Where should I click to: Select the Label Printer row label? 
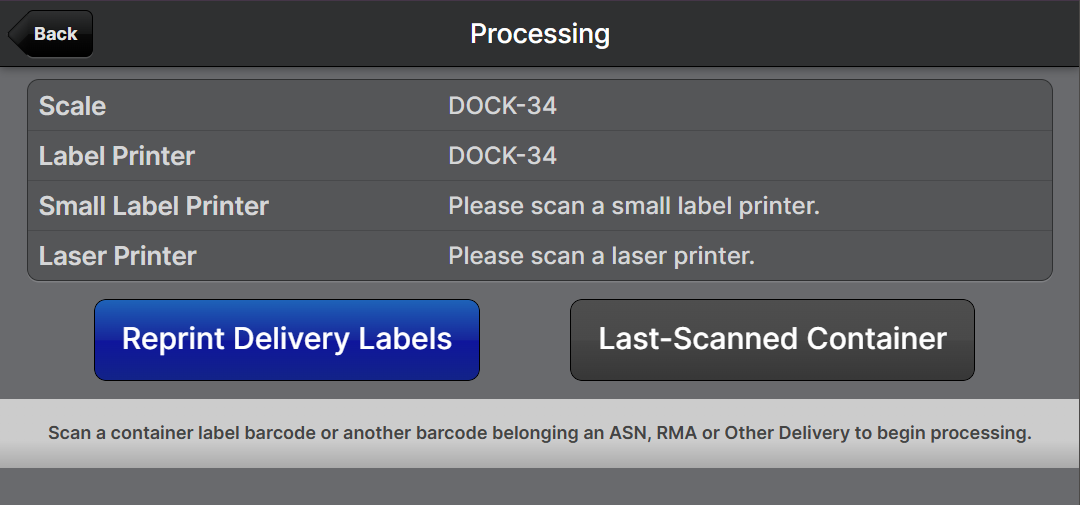pyautogui.click(x=117, y=156)
